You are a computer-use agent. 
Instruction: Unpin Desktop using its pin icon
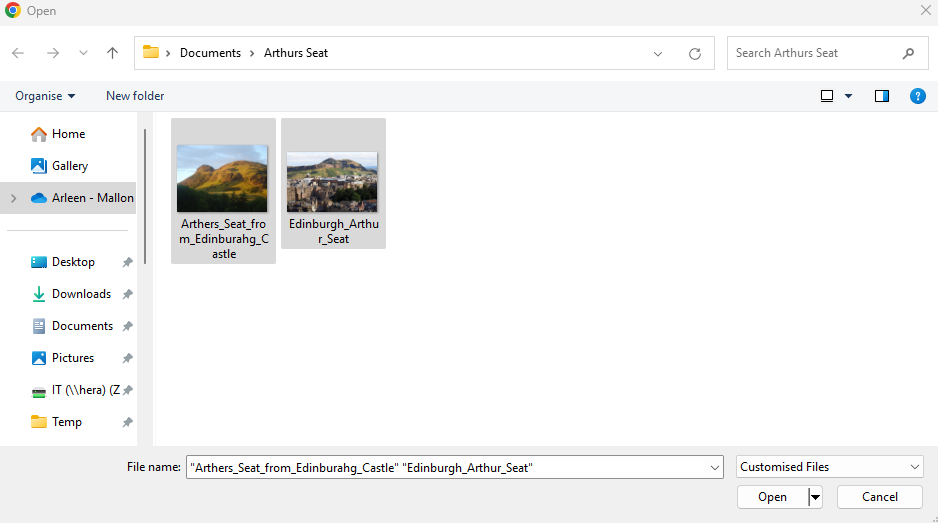127,262
